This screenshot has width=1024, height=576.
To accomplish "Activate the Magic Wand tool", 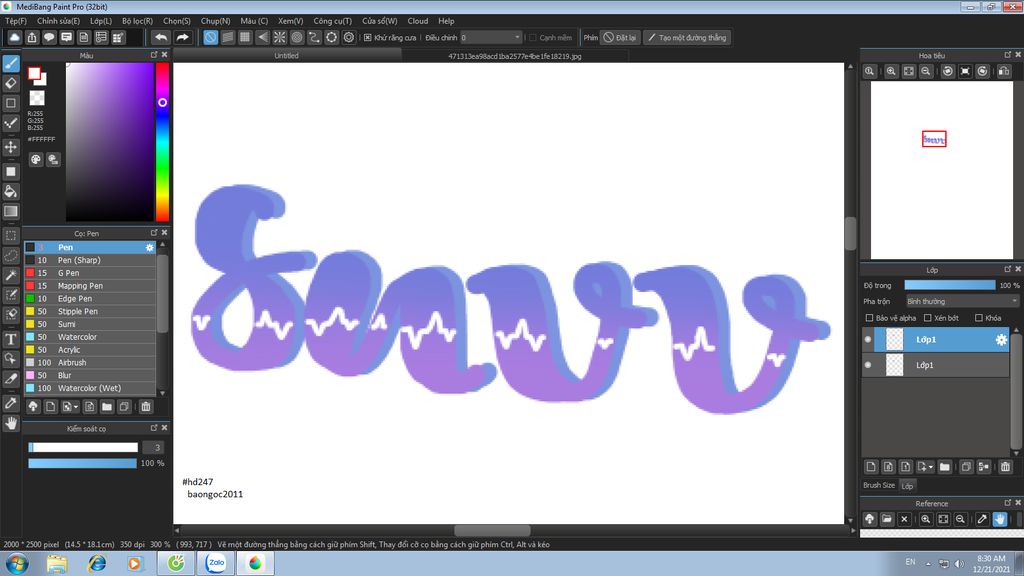I will 11,275.
